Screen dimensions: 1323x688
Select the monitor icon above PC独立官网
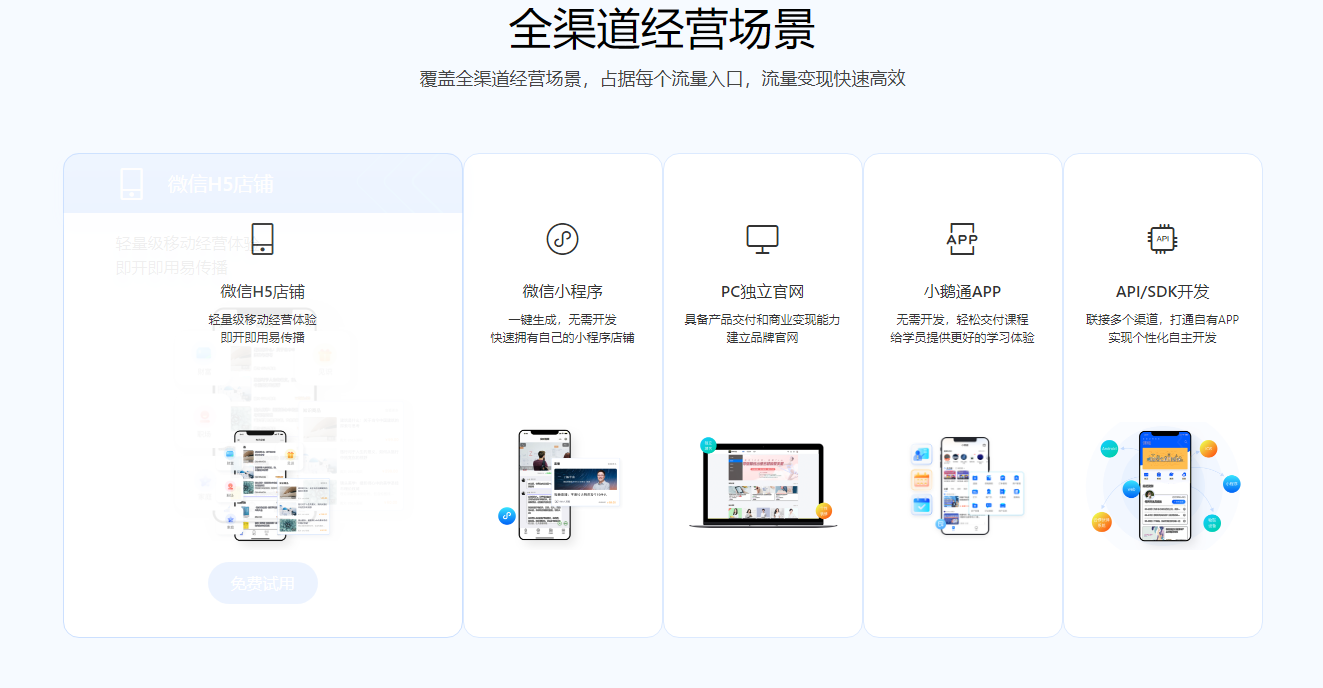pyautogui.click(x=762, y=239)
